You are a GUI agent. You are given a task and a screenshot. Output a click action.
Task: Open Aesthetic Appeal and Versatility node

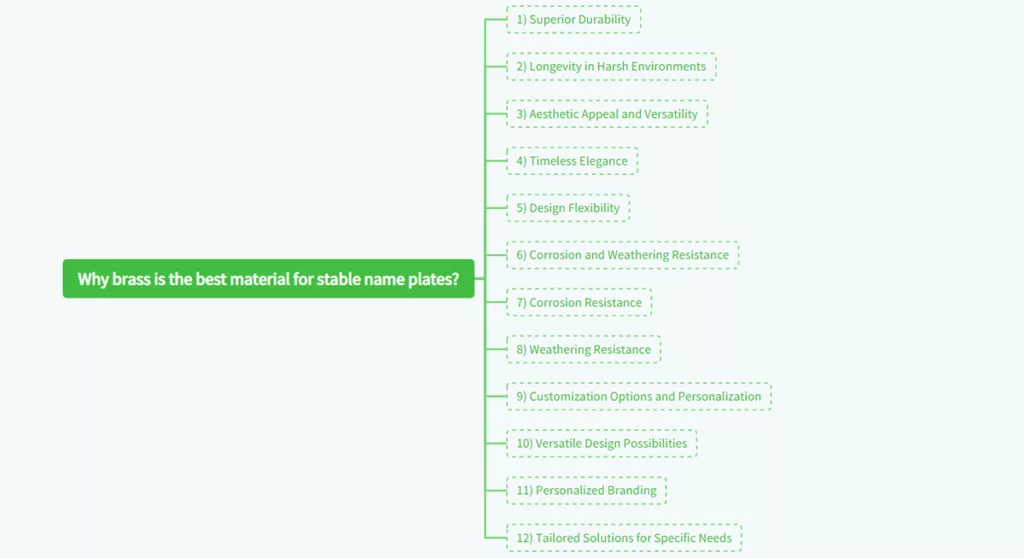pyautogui.click(x=607, y=114)
